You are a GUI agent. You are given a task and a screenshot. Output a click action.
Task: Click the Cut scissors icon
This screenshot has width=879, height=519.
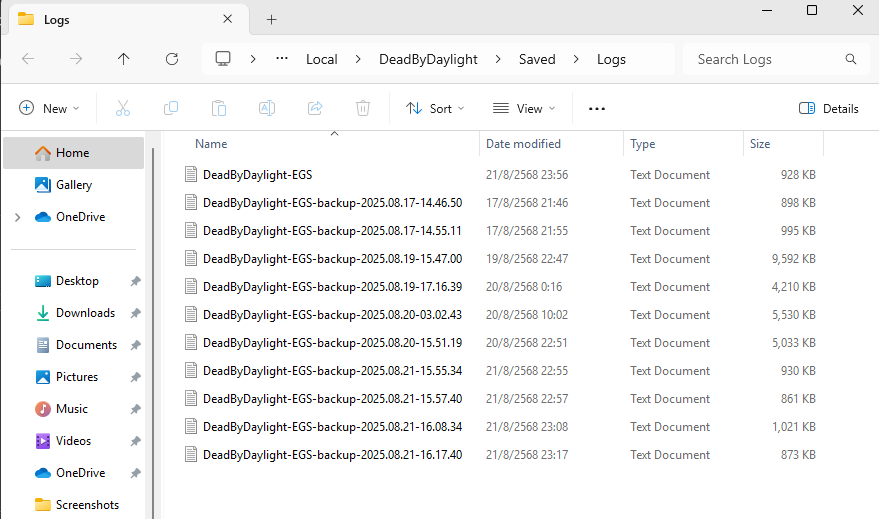tap(123, 108)
